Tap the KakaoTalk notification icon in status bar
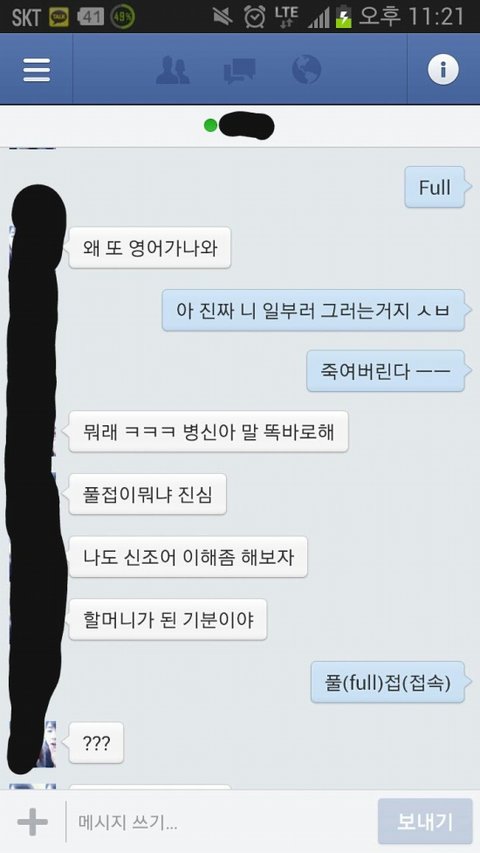480x853 pixels. [x=59, y=17]
